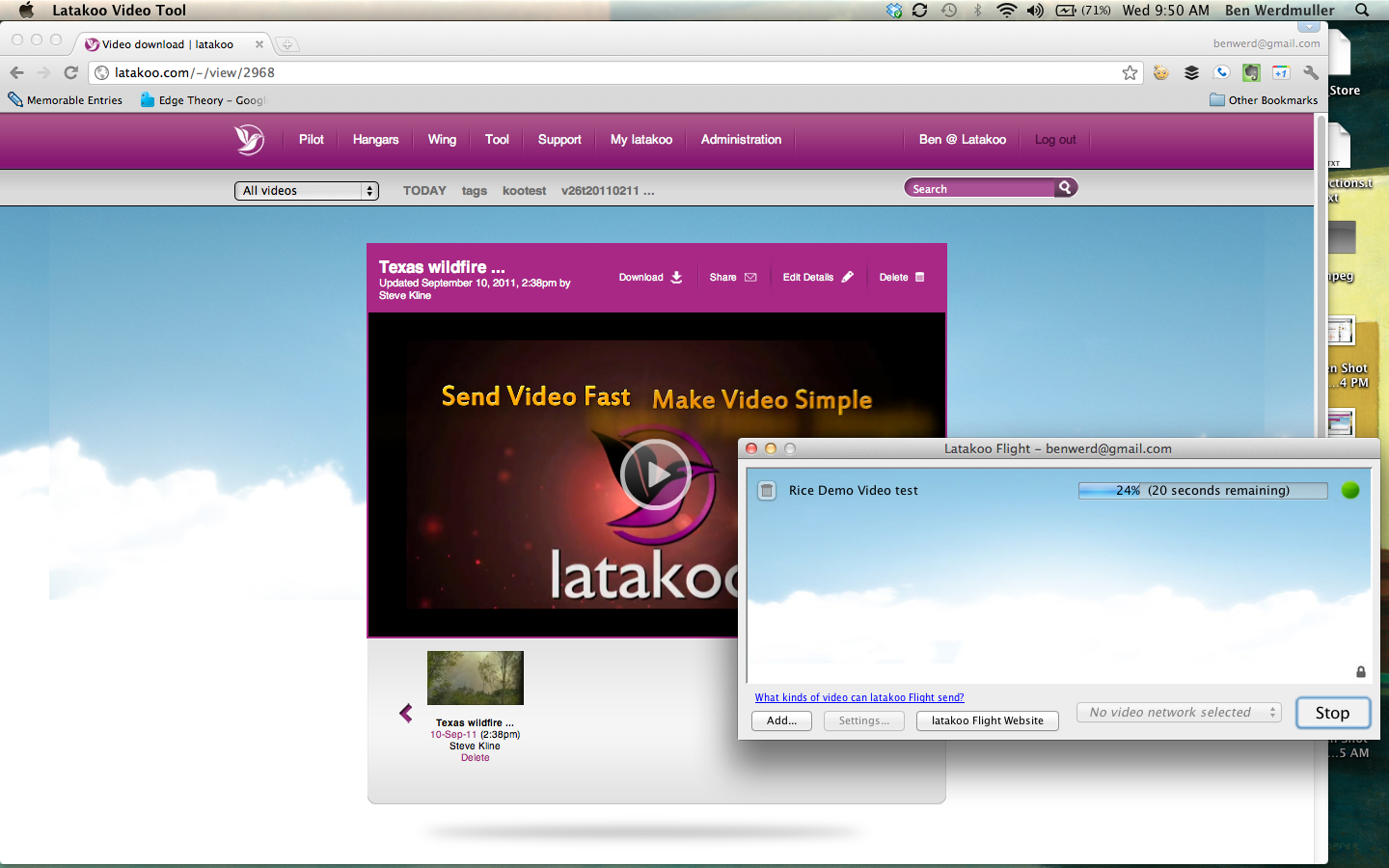
Task: Click the search magnifier icon
Action: pyautogui.click(x=1065, y=188)
